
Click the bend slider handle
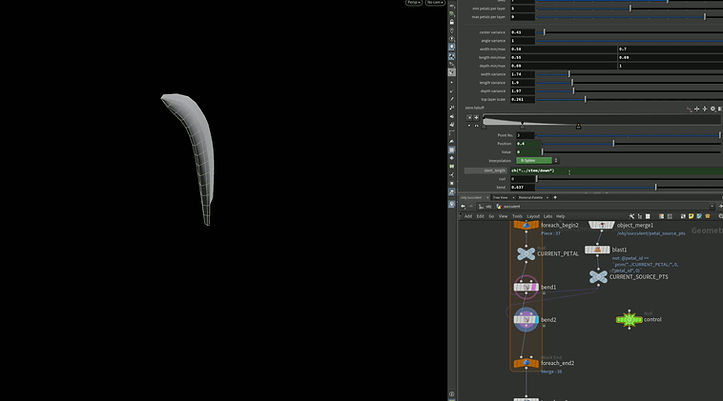tap(656, 187)
